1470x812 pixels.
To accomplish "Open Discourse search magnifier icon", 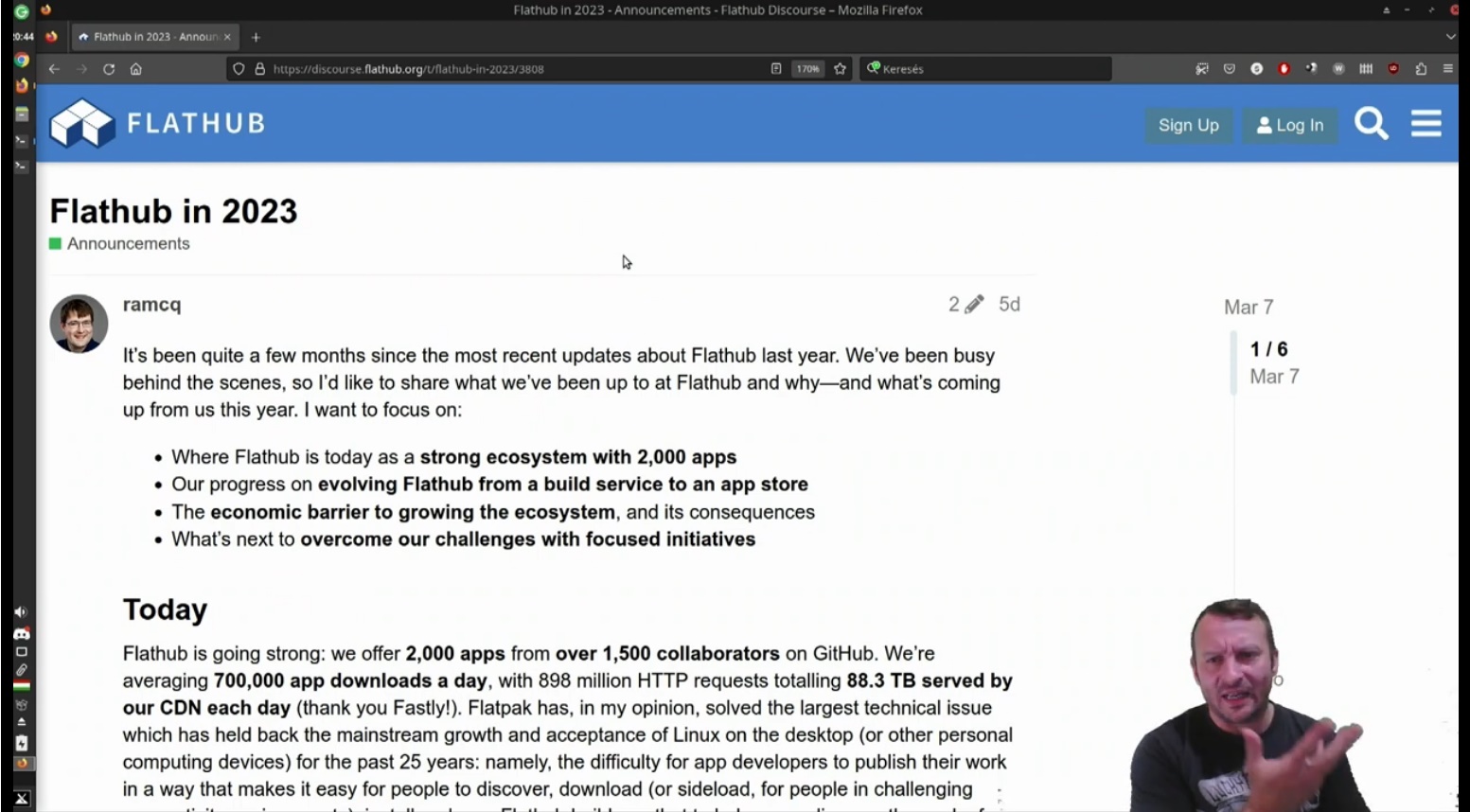I will 1371,123.
